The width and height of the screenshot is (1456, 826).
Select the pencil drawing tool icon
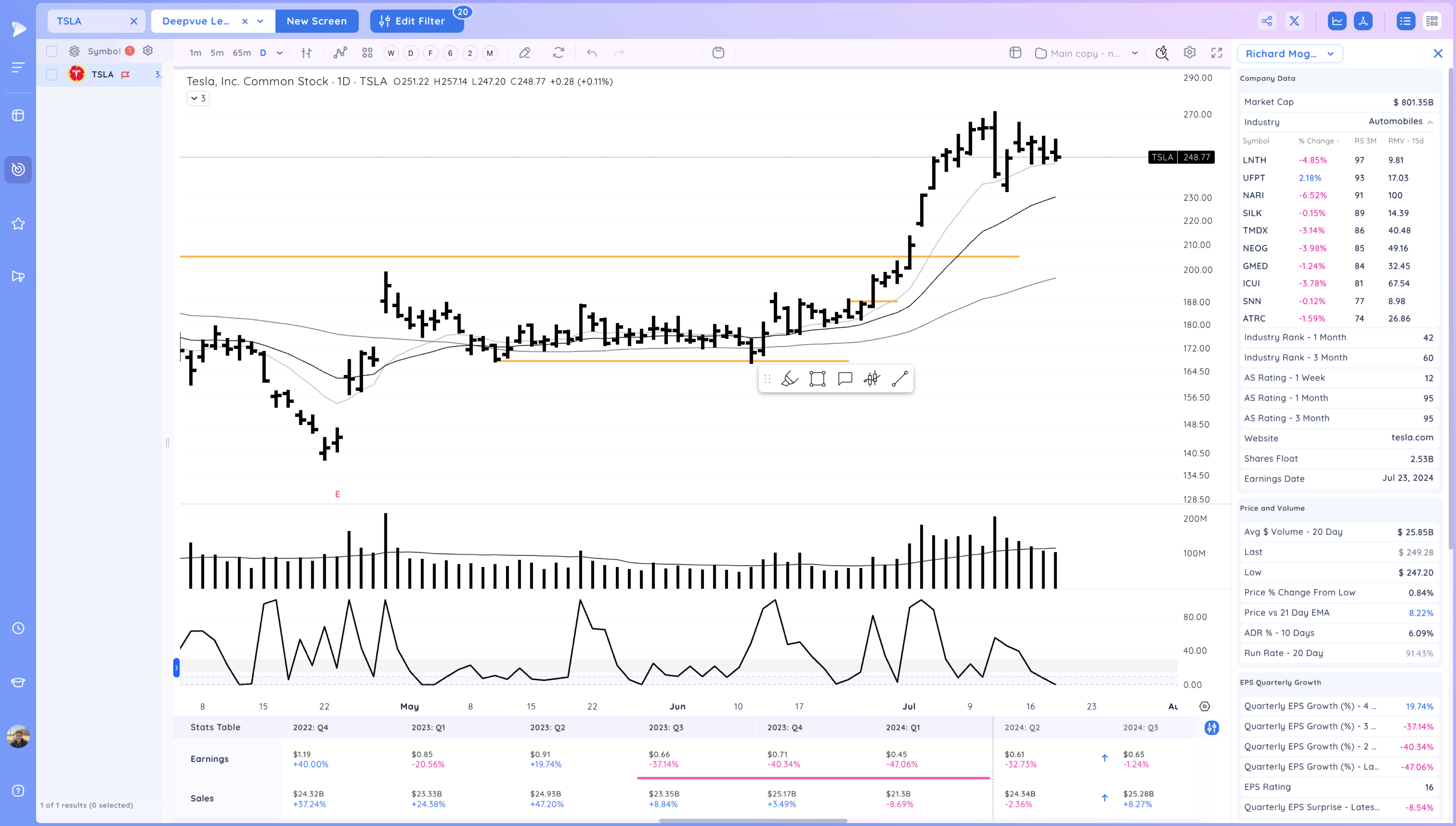[524, 53]
